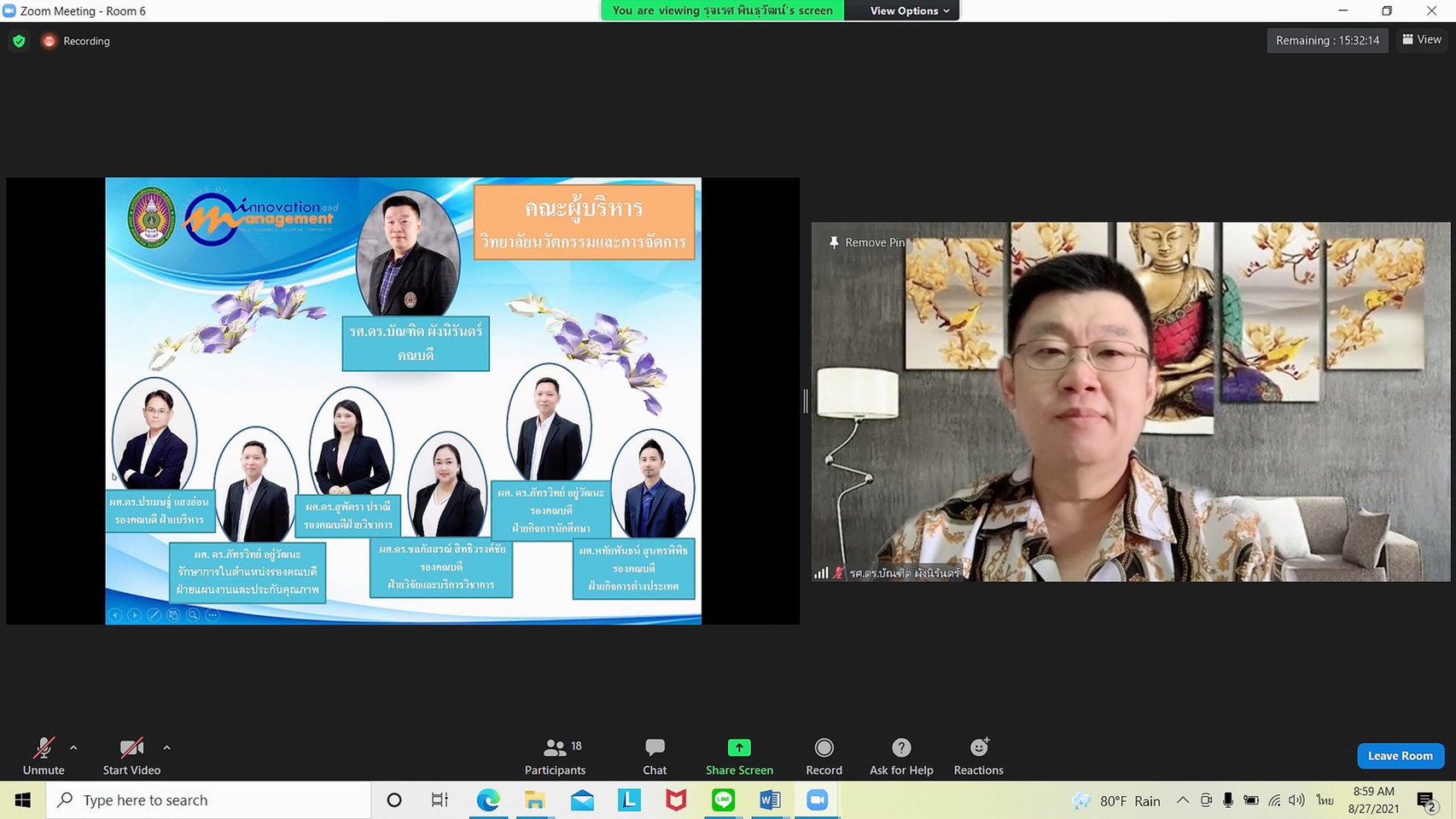Unmute the microphone

44,756
